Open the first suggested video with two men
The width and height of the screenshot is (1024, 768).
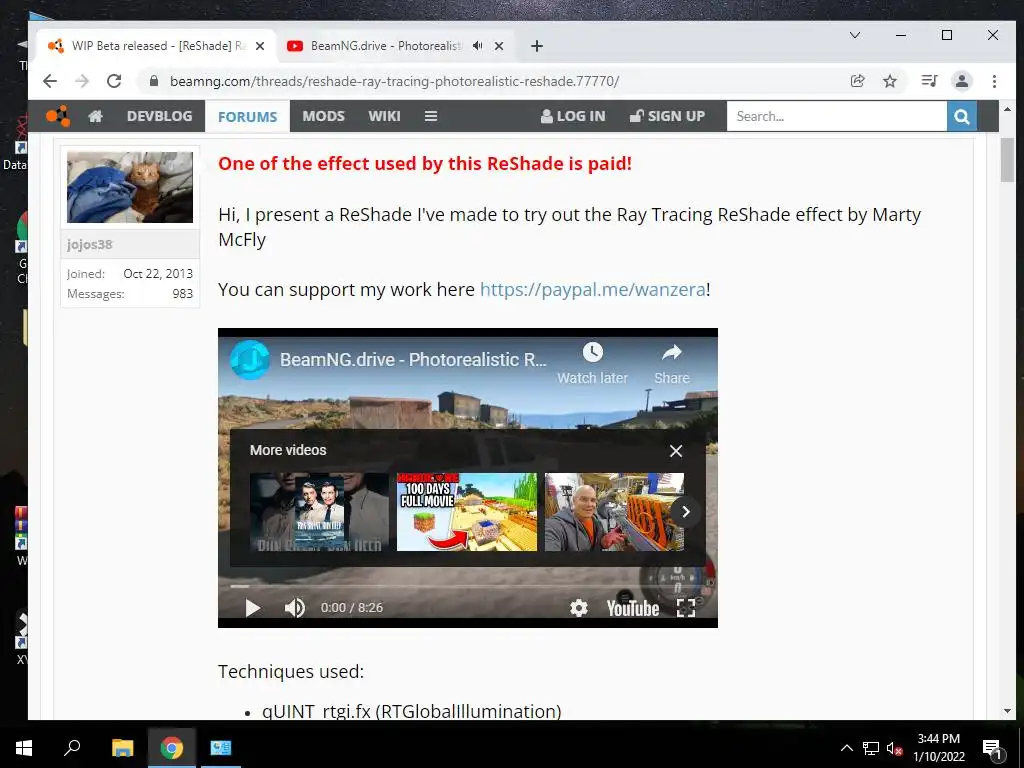(x=319, y=512)
